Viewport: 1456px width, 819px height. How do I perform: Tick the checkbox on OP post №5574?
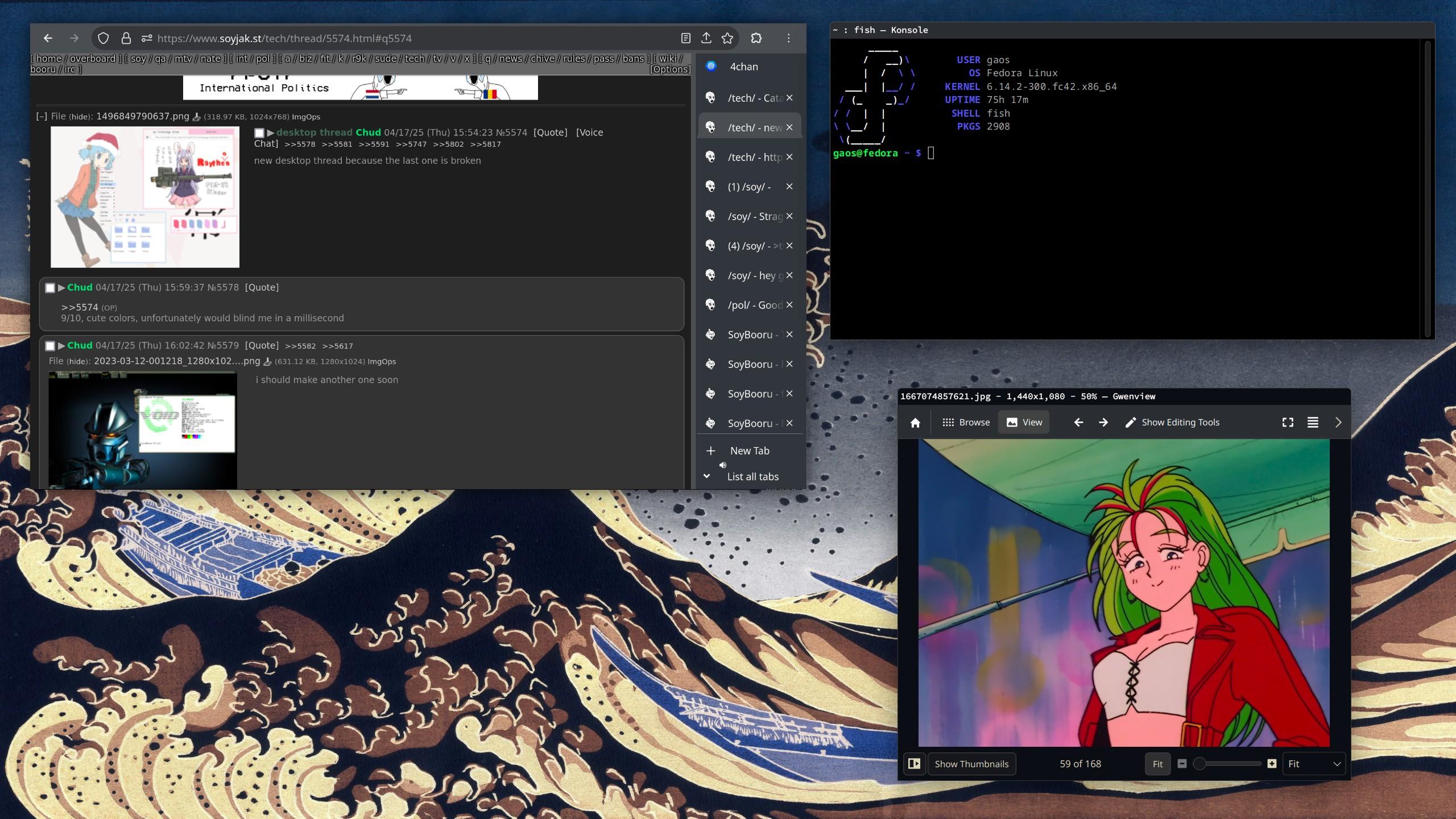(259, 133)
